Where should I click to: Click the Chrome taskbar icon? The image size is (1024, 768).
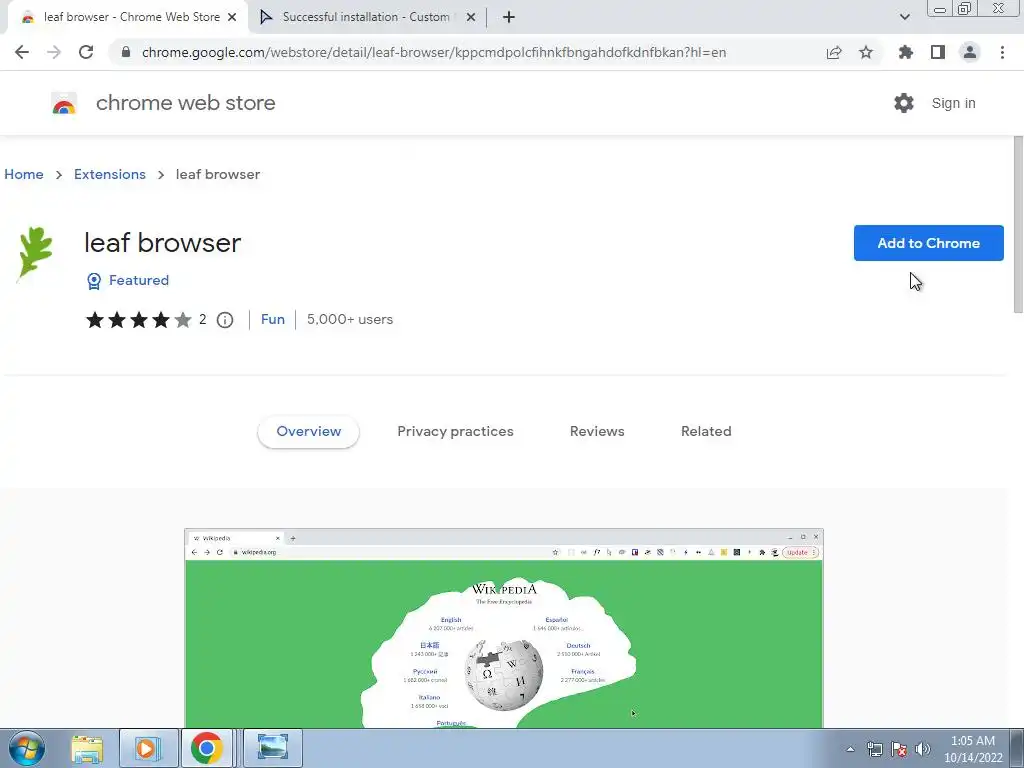(x=207, y=748)
